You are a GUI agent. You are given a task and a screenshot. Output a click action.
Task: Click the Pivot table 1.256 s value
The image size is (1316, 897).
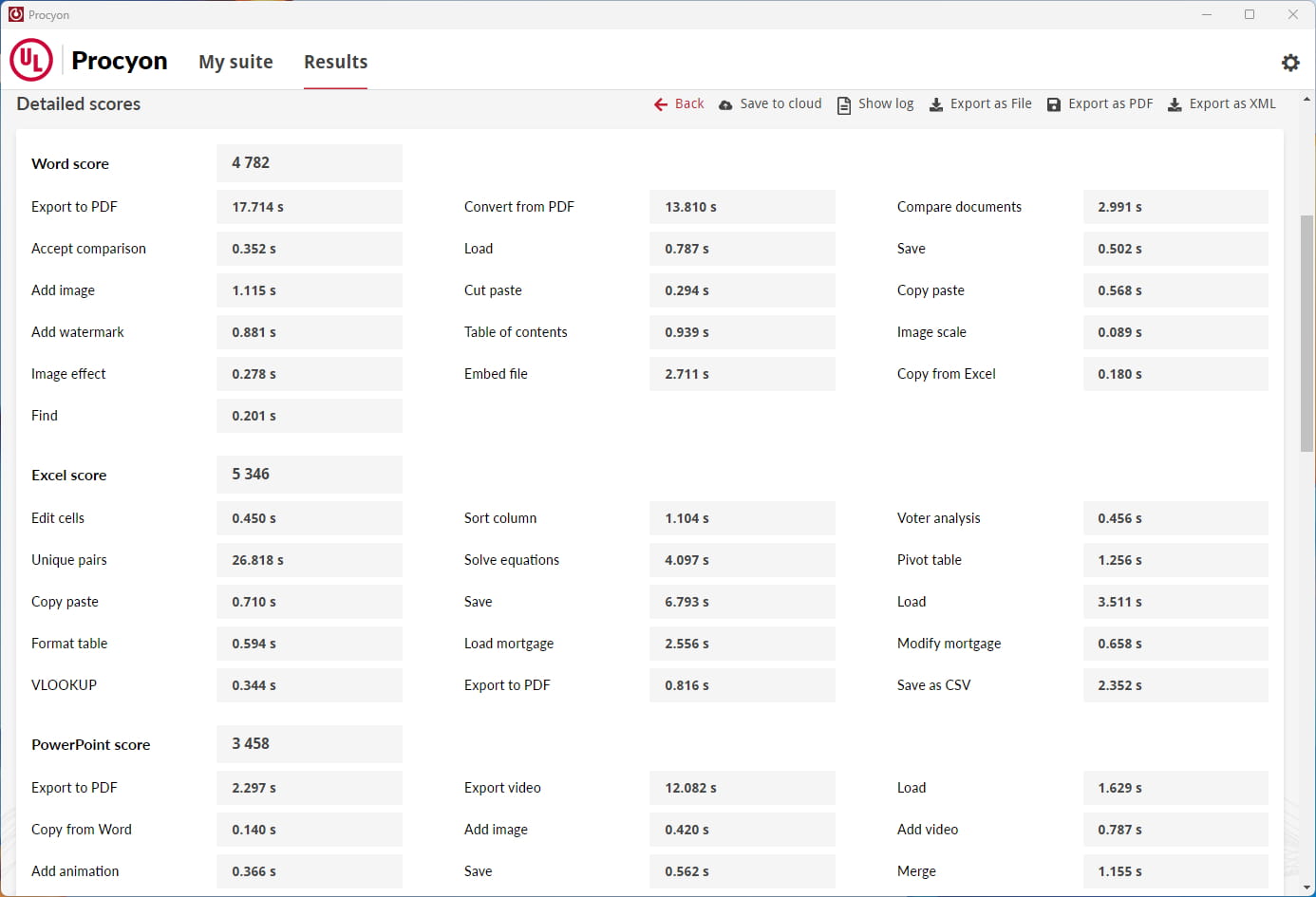[x=1175, y=560]
